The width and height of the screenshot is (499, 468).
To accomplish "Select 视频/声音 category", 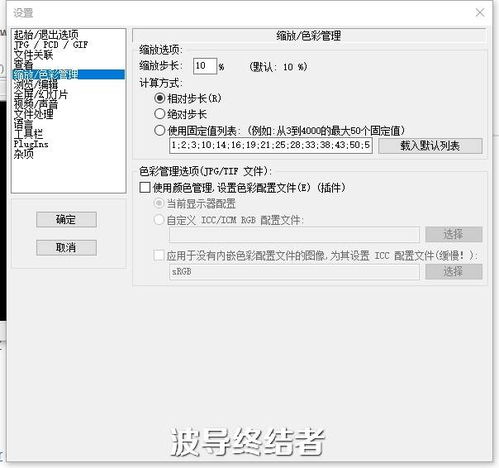I will pyautogui.click(x=36, y=104).
